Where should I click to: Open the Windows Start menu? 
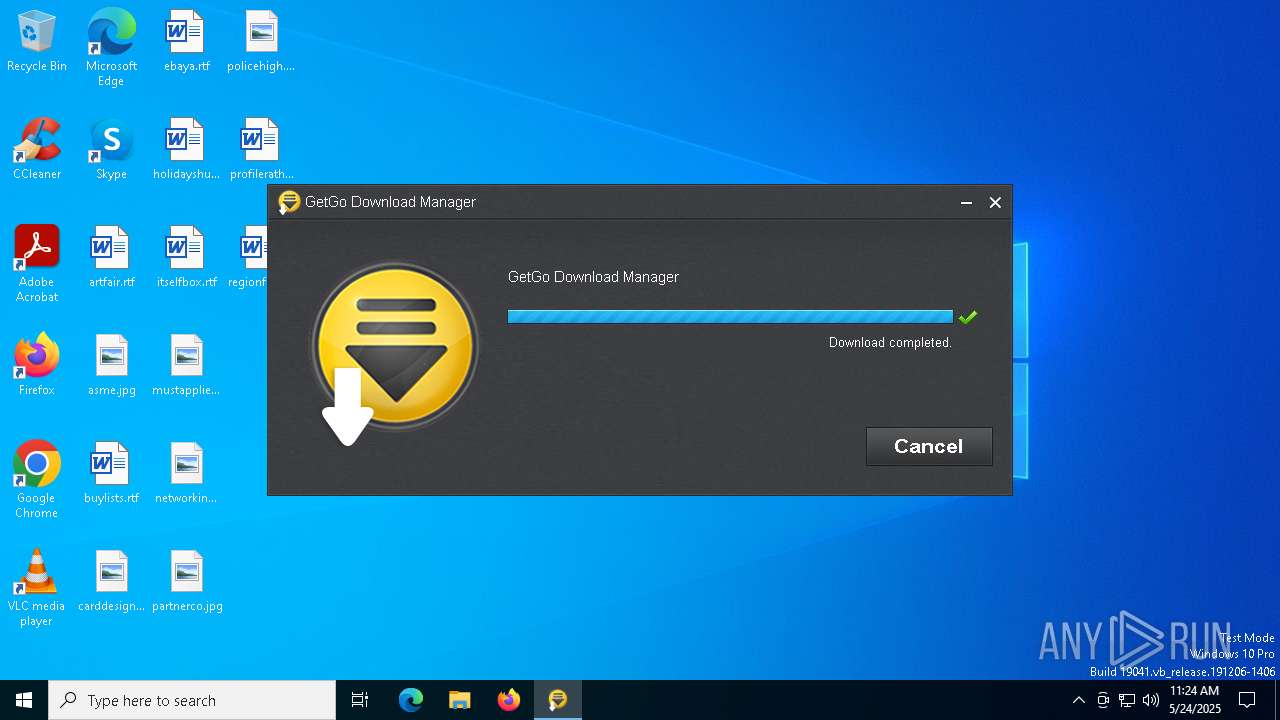coord(24,700)
